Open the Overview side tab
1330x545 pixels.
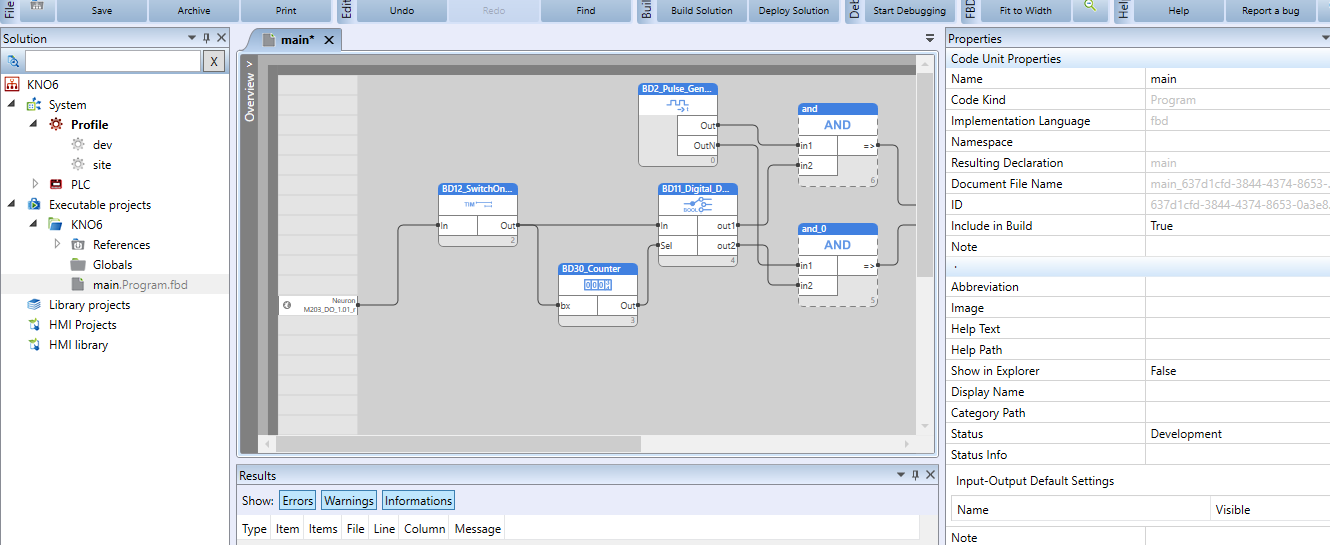click(x=250, y=92)
